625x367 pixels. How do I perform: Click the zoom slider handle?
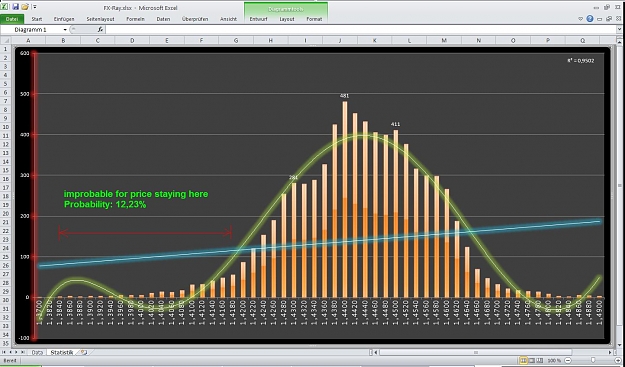coord(593,361)
